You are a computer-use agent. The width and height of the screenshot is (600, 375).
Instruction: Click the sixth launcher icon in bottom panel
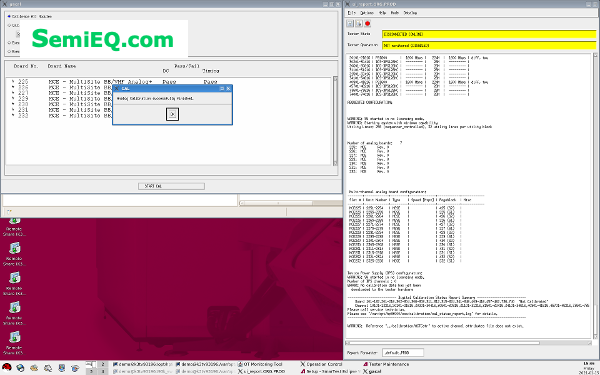(x=75, y=368)
